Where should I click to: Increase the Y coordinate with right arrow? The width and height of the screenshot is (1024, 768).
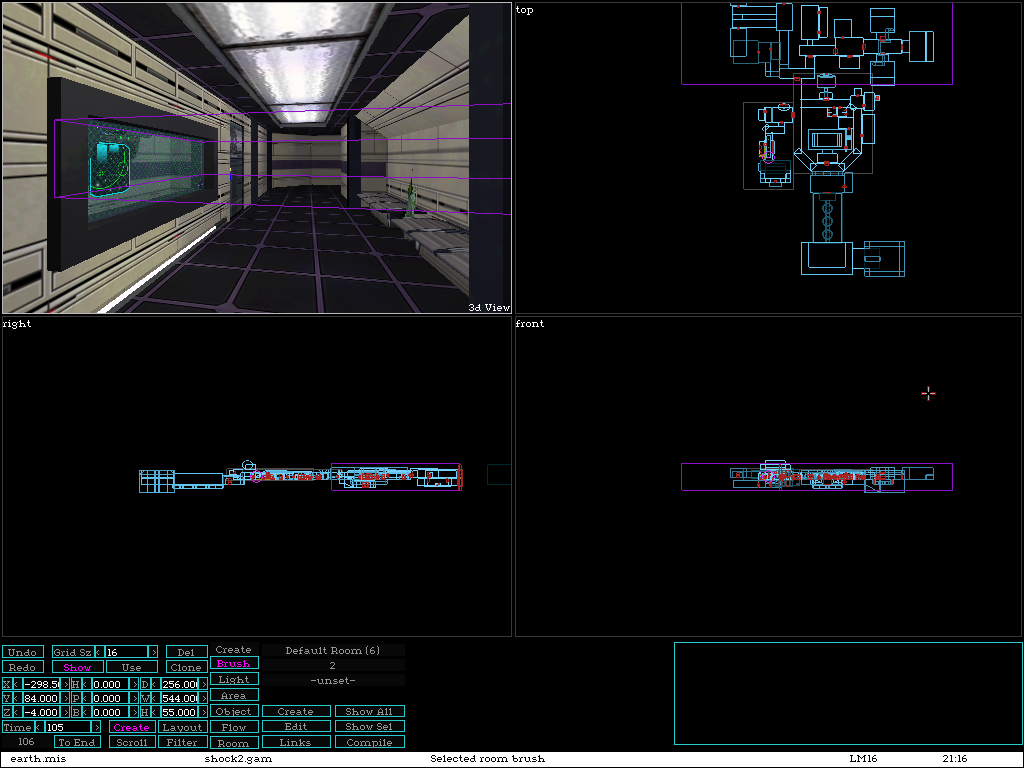(65, 698)
